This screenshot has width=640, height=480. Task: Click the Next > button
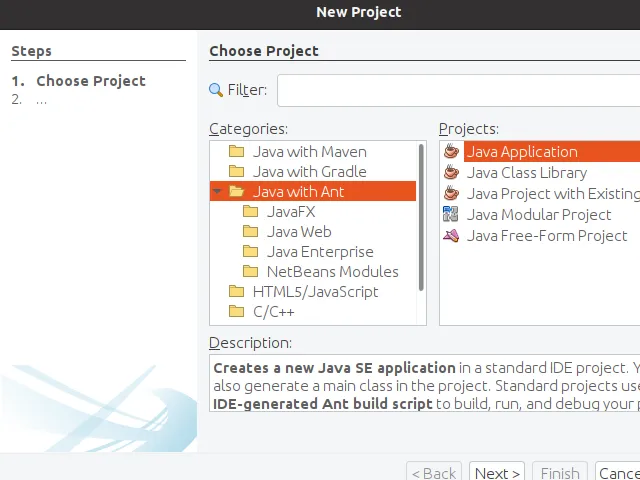point(497,473)
